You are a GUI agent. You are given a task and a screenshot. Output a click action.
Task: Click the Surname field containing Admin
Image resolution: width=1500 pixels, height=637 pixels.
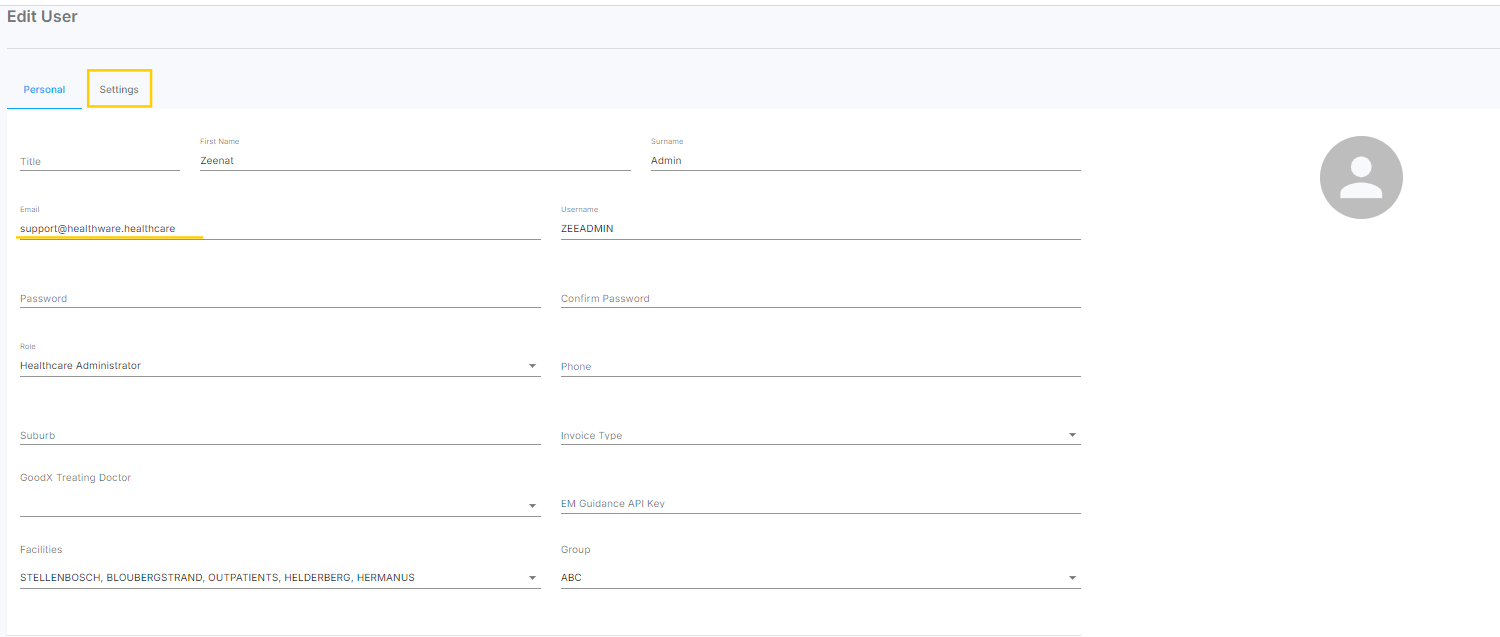point(864,160)
